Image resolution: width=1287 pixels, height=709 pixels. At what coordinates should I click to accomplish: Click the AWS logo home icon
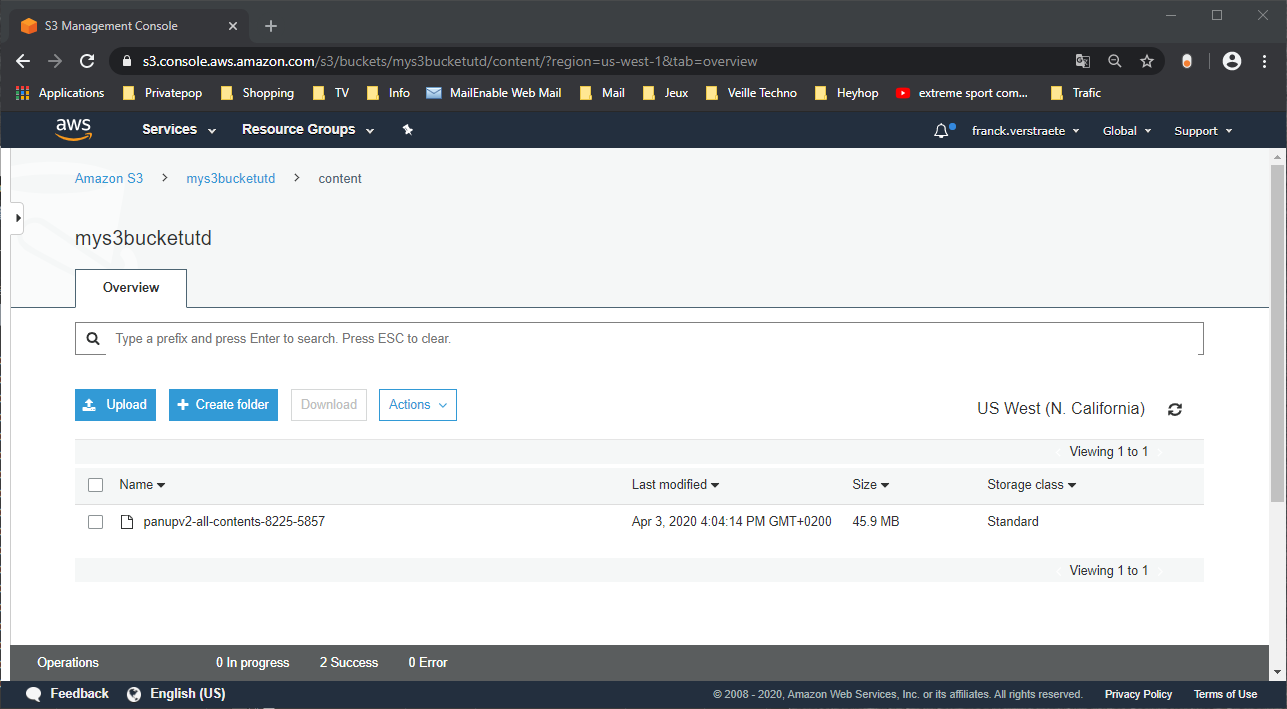point(73,130)
